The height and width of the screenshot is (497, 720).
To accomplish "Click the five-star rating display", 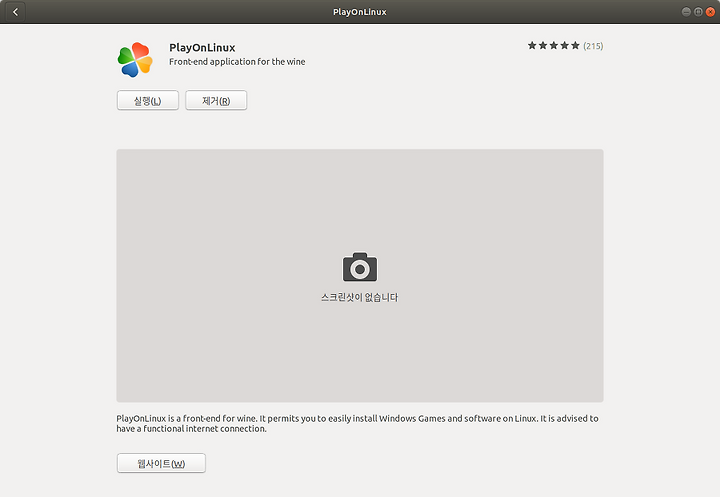I will (x=553, y=45).
